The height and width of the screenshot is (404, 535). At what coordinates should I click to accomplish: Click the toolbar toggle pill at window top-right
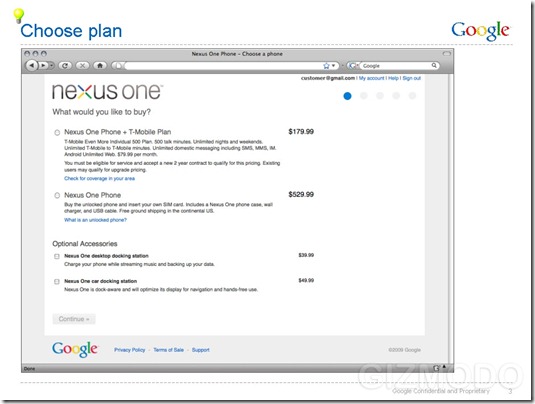[447, 54]
